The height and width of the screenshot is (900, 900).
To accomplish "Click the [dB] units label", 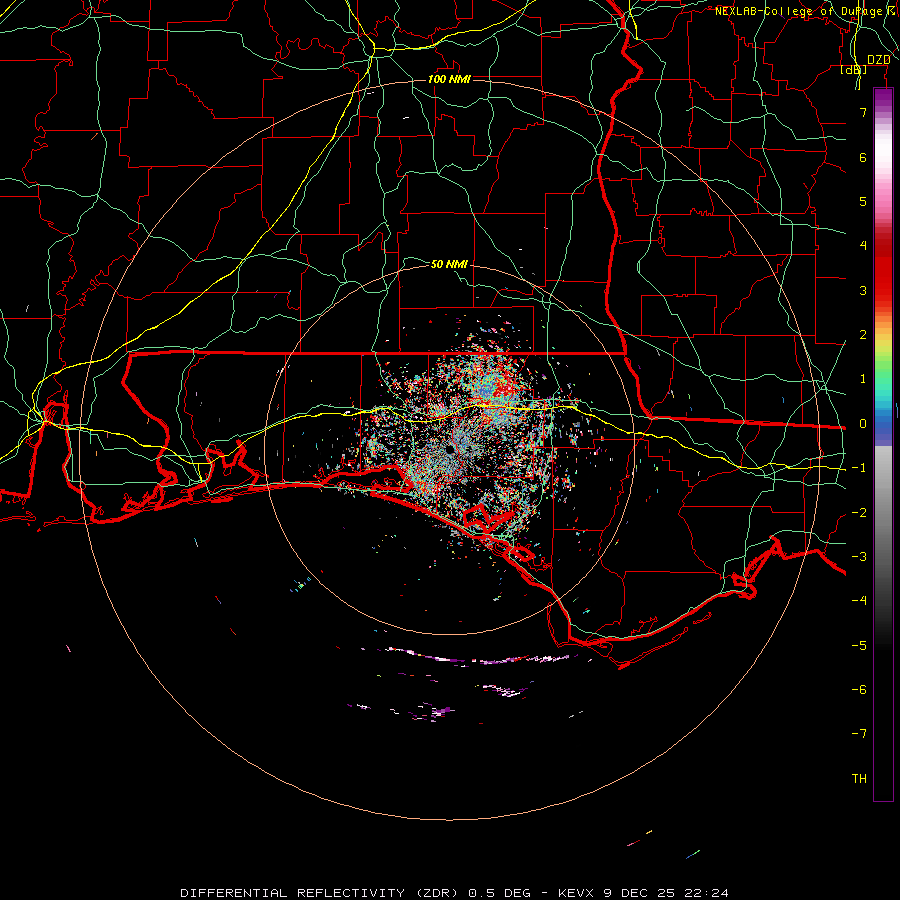I will pos(854,69).
